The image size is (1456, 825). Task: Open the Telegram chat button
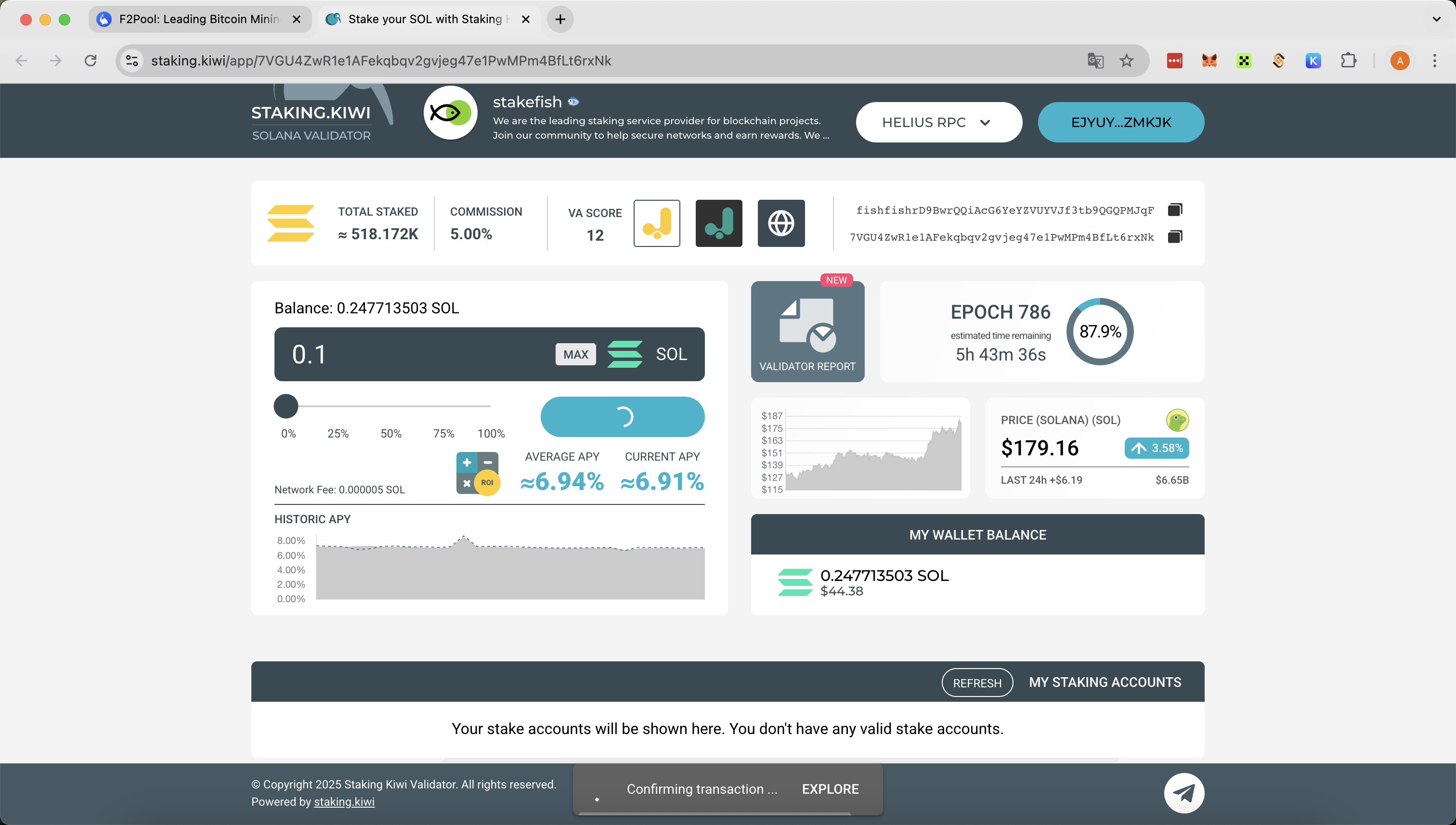1184,793
